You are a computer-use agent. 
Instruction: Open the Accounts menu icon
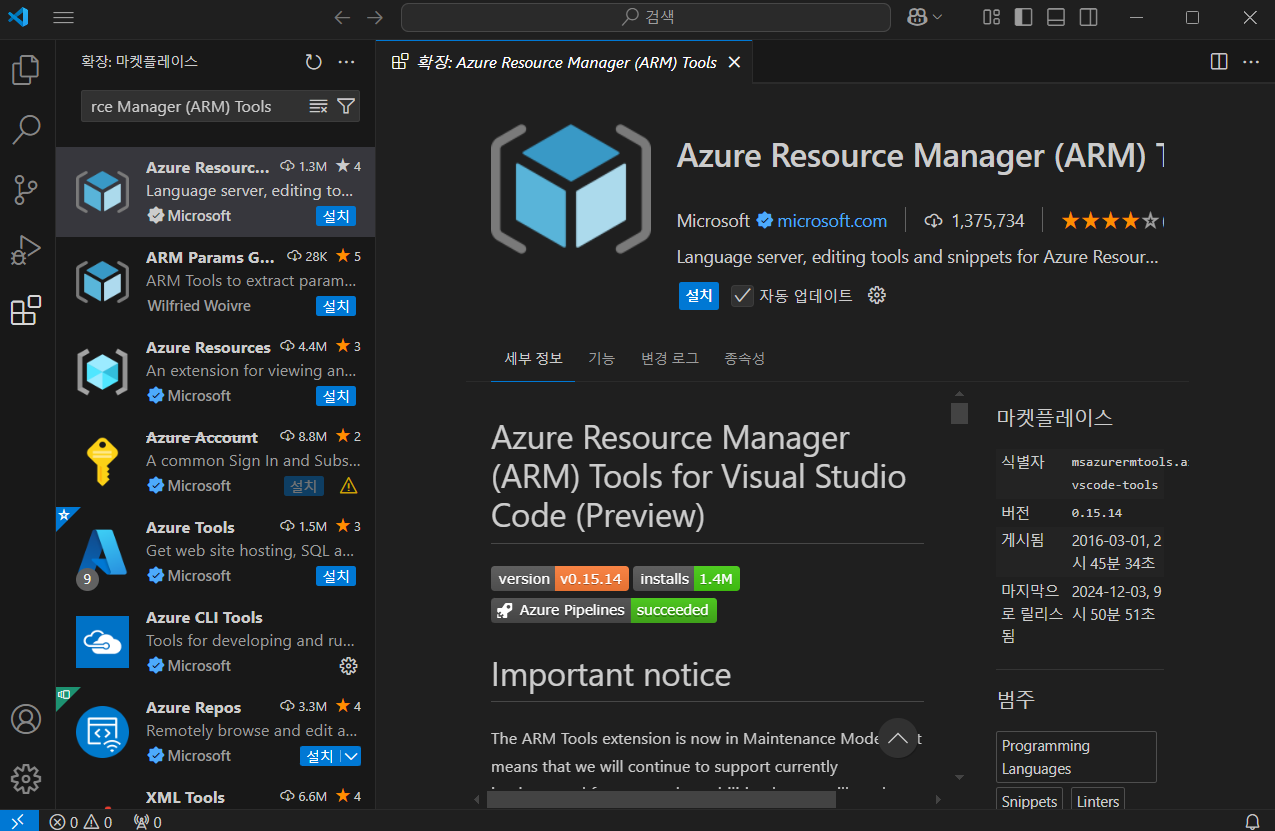[x=26, y=719]
